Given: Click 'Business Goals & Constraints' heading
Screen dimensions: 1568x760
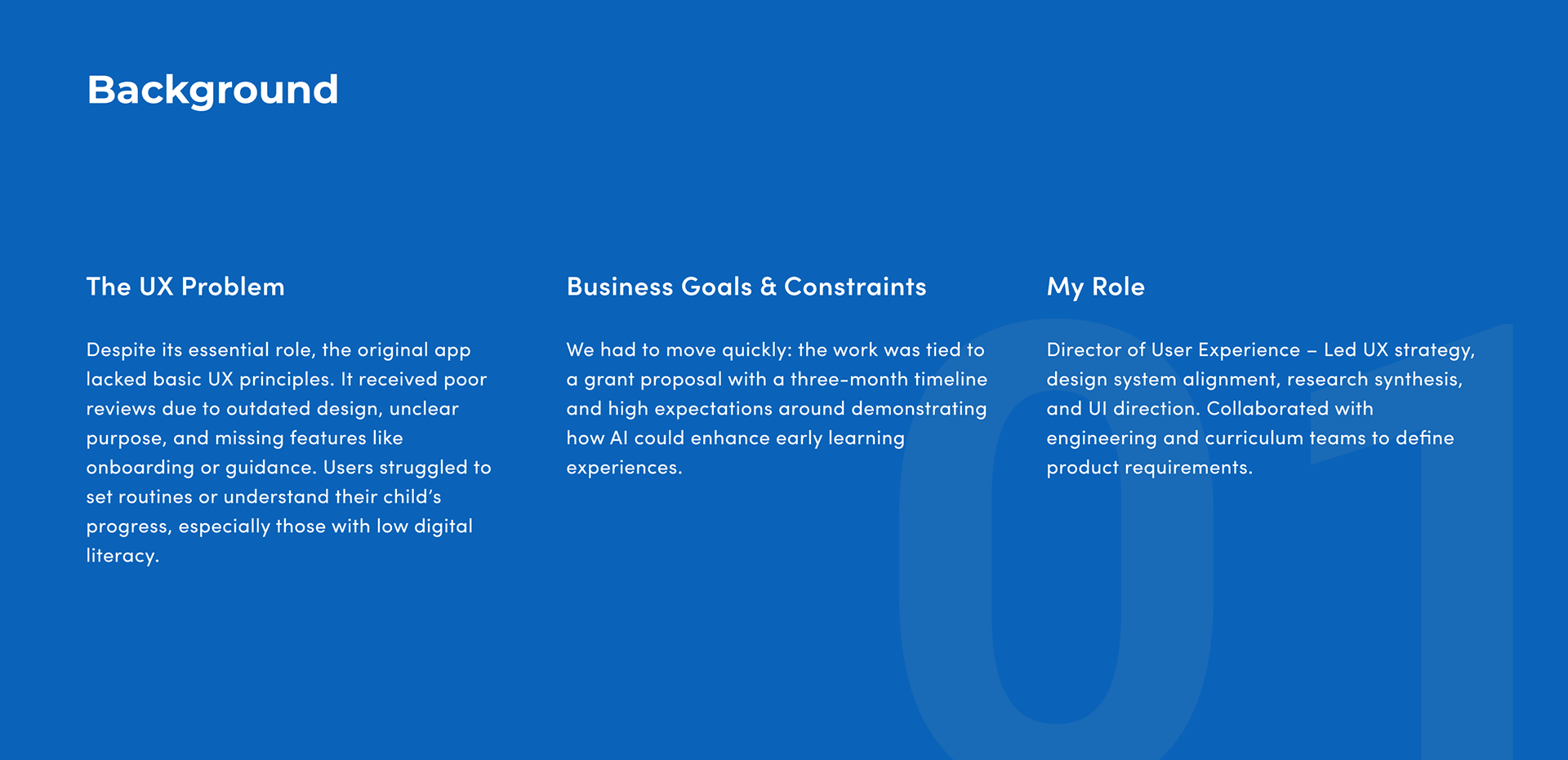Looking at the screenshot, I should (746, 287).
